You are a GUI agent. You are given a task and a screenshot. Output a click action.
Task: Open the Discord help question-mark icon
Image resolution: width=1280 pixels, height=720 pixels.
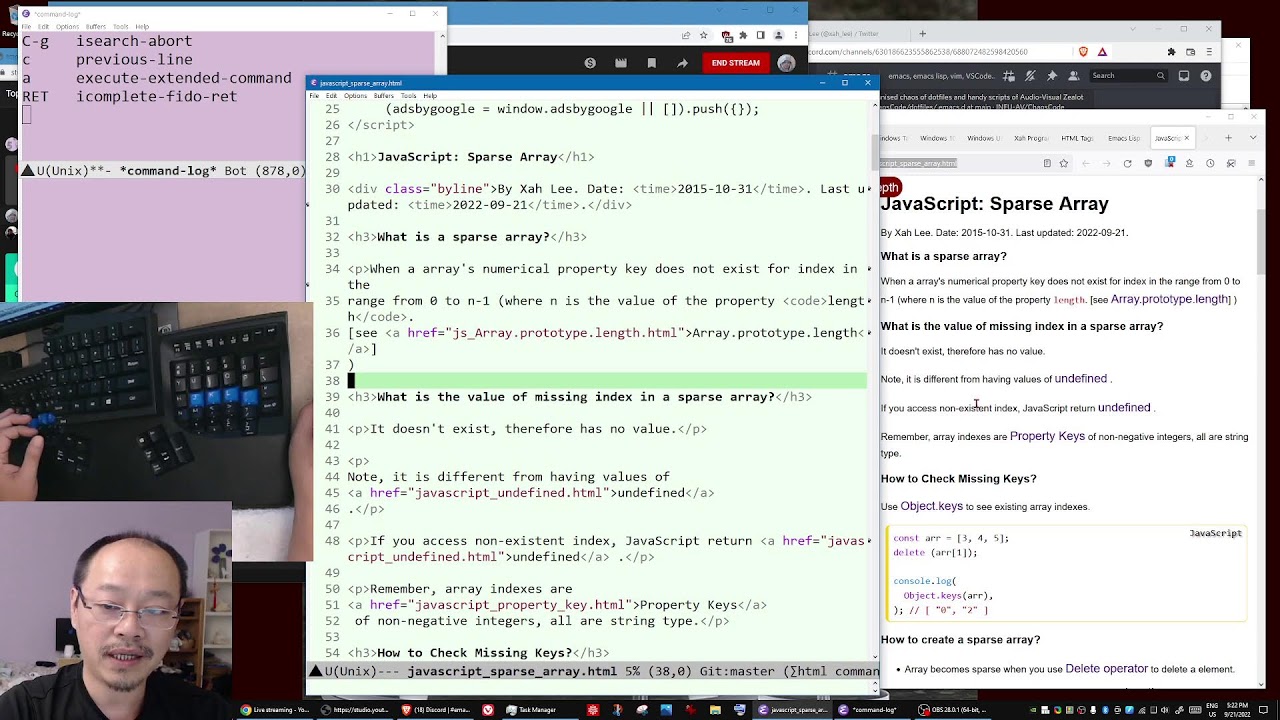click(x=1206, y=76)
